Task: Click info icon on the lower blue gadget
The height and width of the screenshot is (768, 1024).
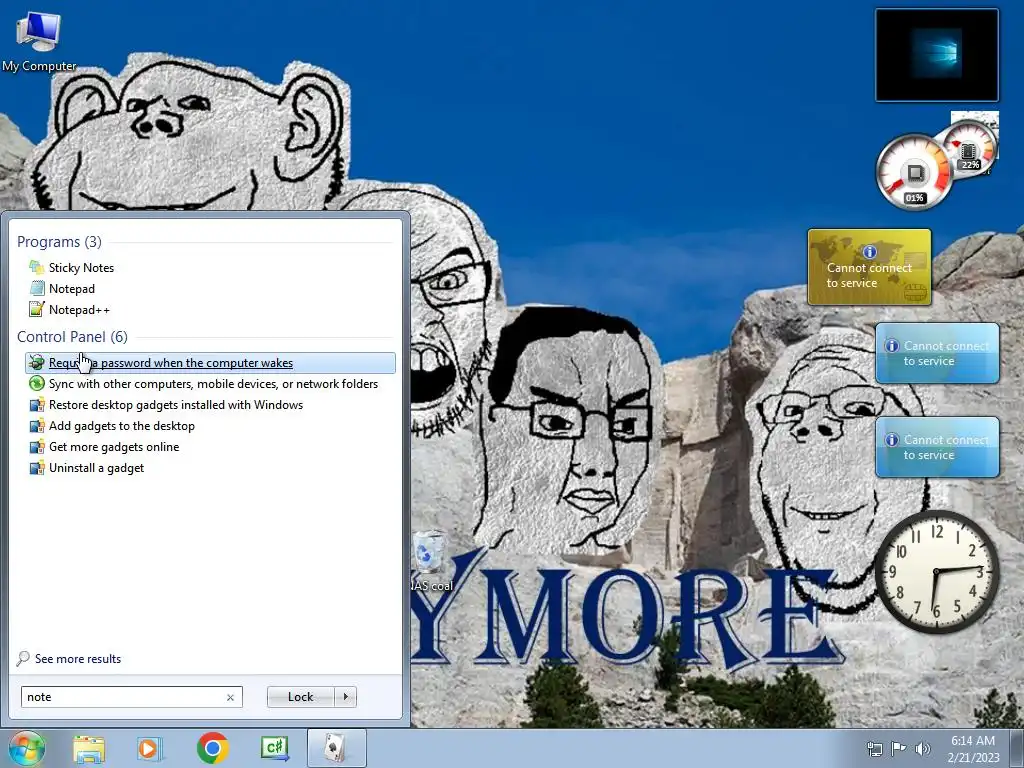Action: pyautogui.click(x=891, y=440)
